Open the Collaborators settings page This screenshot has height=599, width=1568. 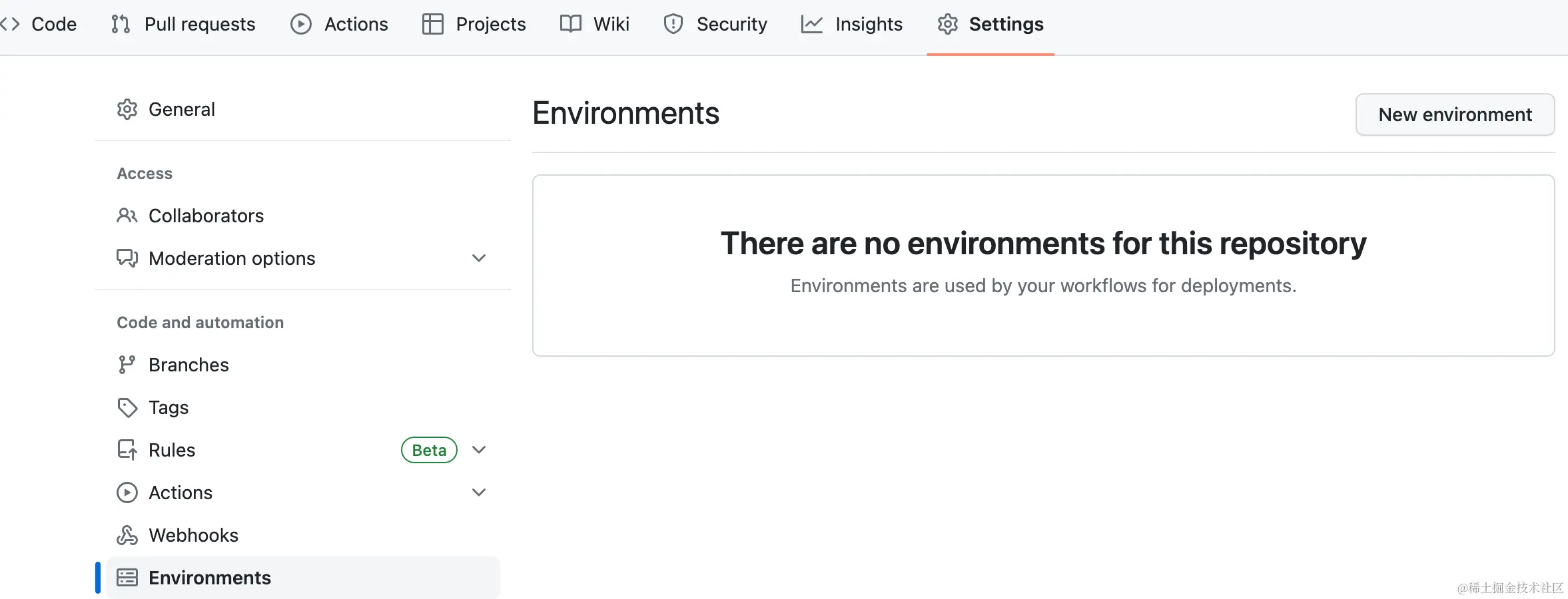point(303,216)
